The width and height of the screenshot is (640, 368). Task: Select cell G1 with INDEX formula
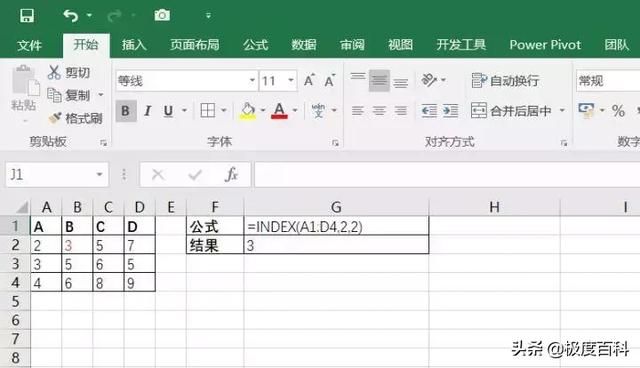(x=336, y=226)
